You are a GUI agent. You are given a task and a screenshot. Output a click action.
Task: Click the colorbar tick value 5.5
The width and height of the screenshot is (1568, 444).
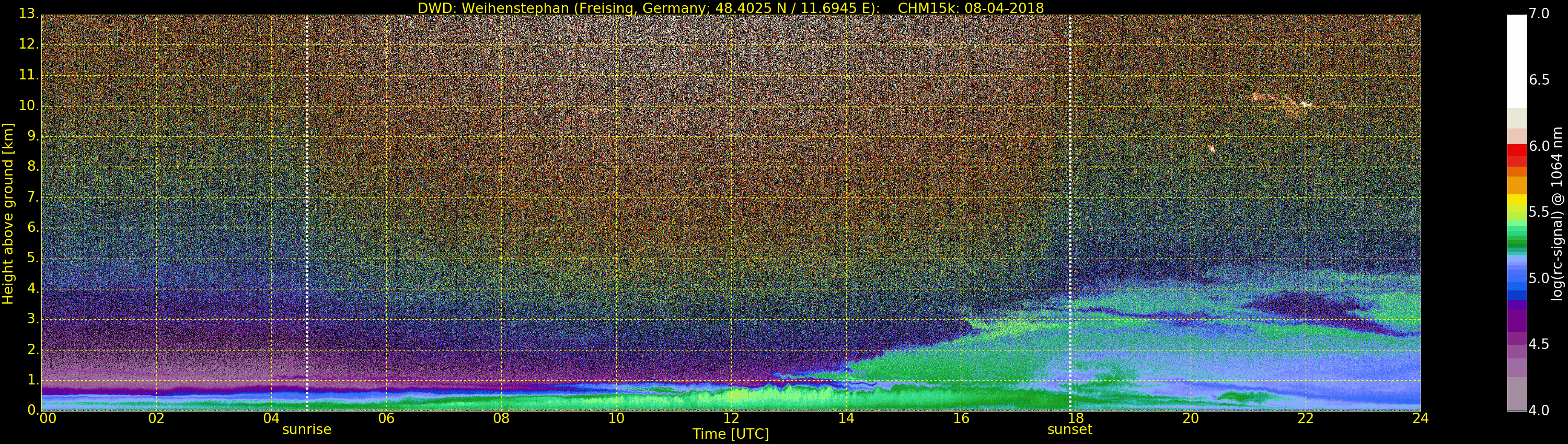point(1539,212)
